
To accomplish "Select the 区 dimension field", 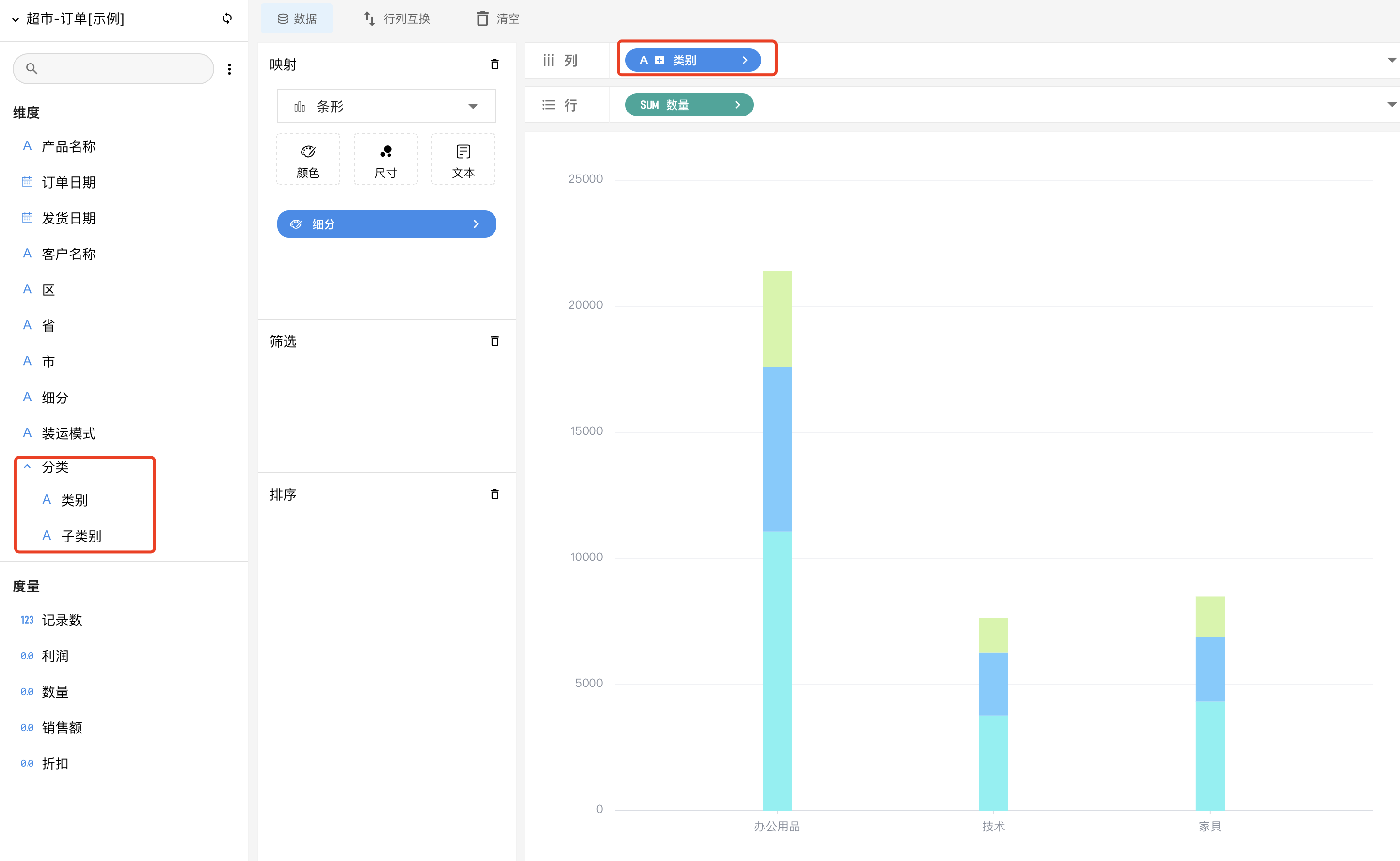I will [48, 290].
